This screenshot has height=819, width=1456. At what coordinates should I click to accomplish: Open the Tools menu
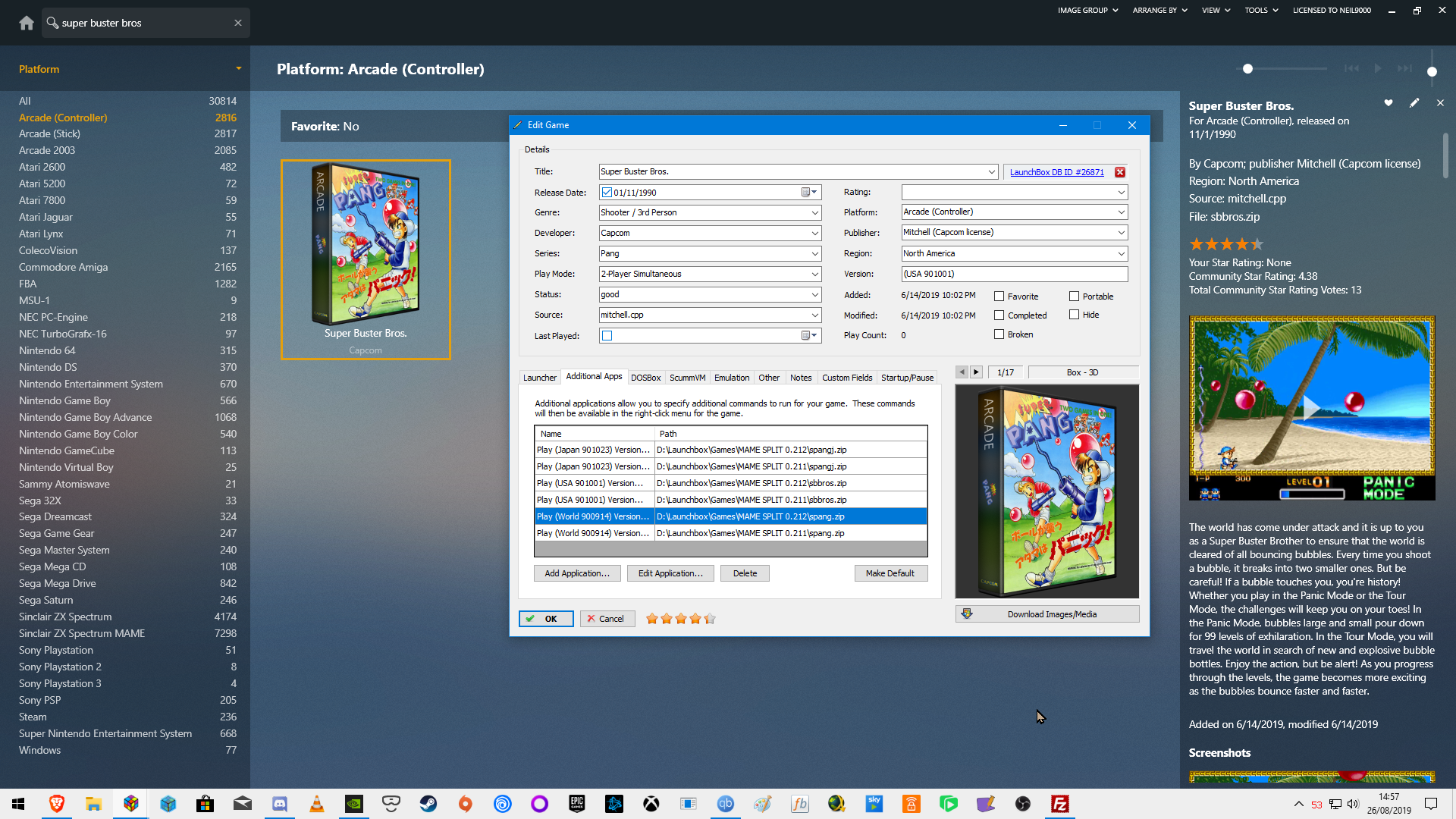pos(1261,11)
